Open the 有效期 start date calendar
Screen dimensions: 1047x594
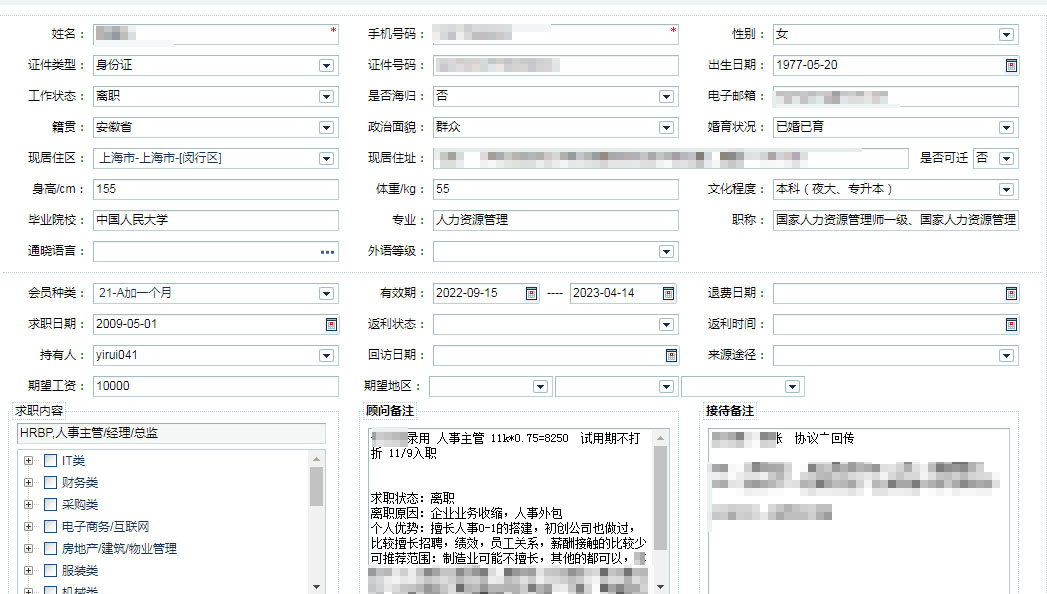coord(532,294)
